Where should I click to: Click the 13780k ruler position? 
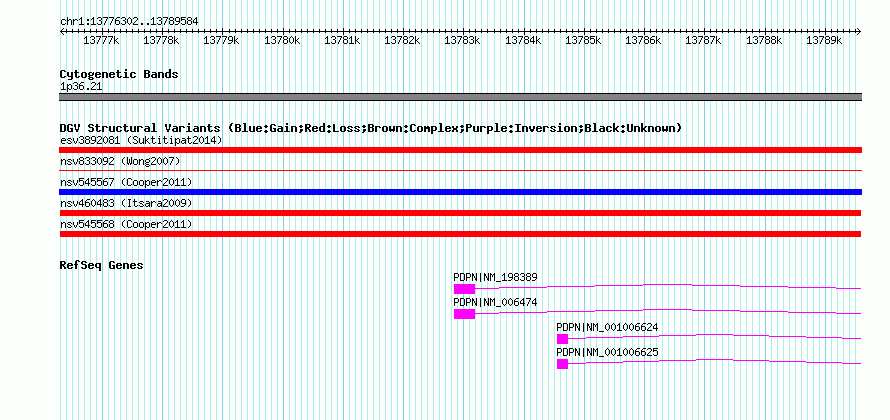(282, 40)
